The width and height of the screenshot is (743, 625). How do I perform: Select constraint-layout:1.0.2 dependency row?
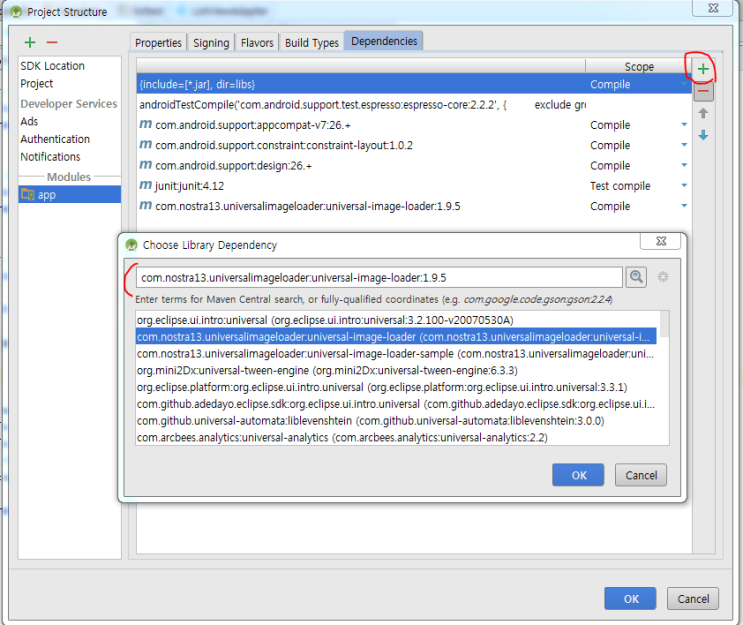pyautogui.click(x=414, y=145)
